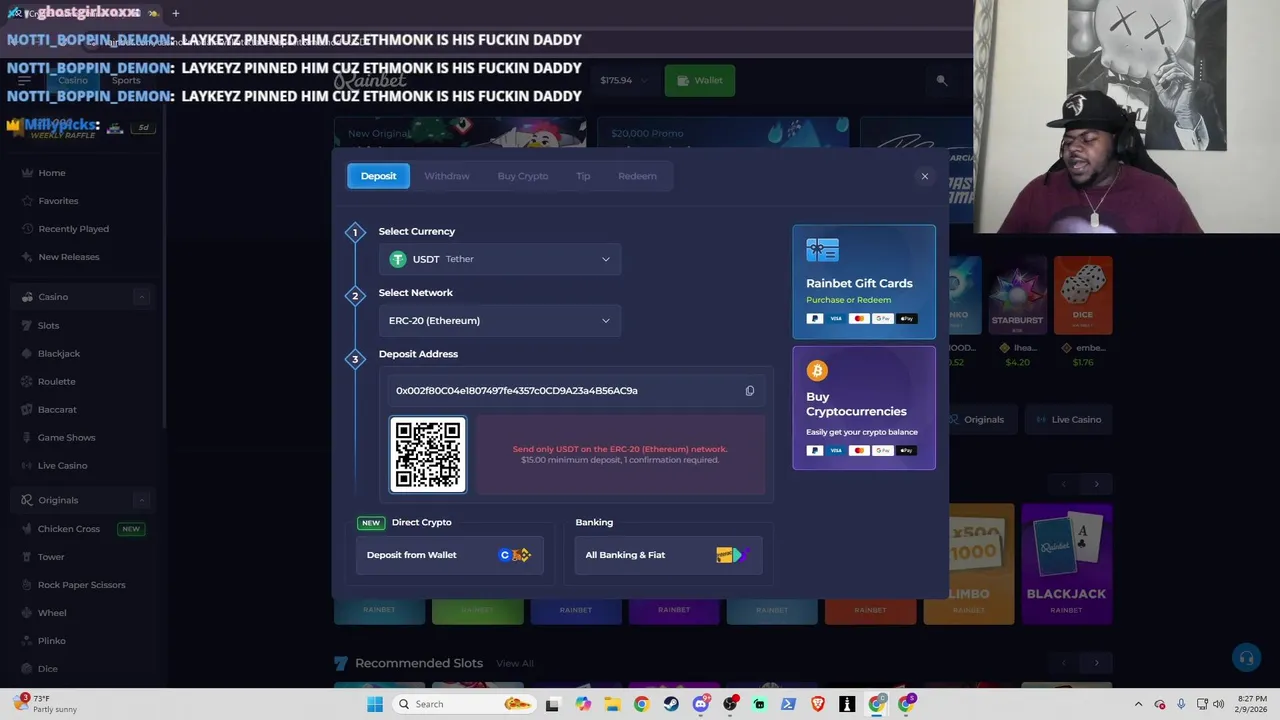1280x720 pixels.
Task: Click All Banking & Fiat
Action: click(668, 555)
